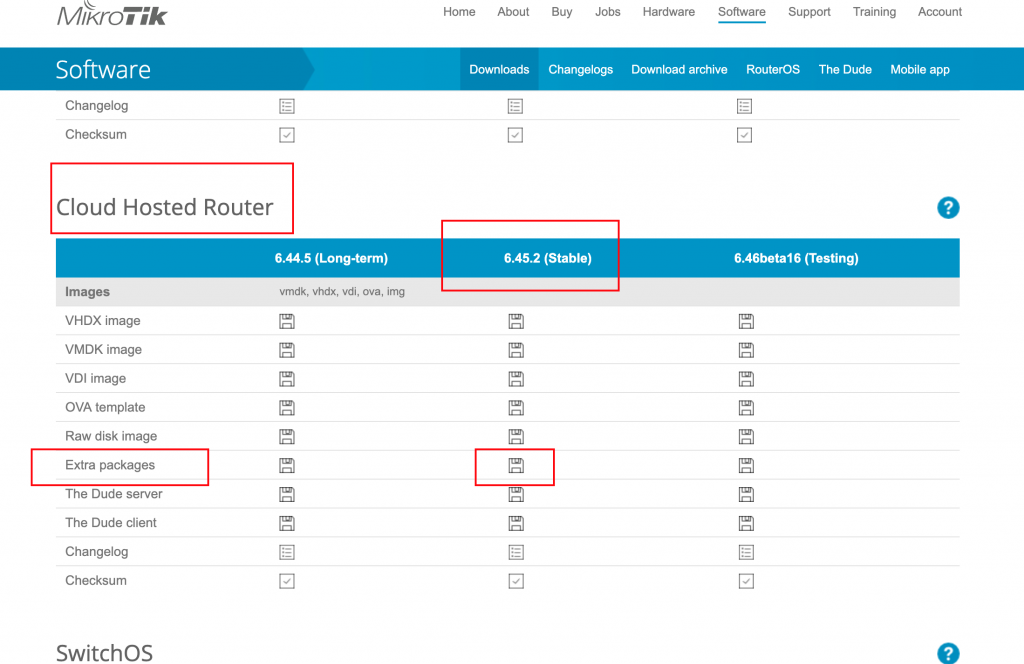This screenshot has height=664, width=1024.
Task: Open CHR Changelog for 6.44.5 Long-term
Action: 287,552
